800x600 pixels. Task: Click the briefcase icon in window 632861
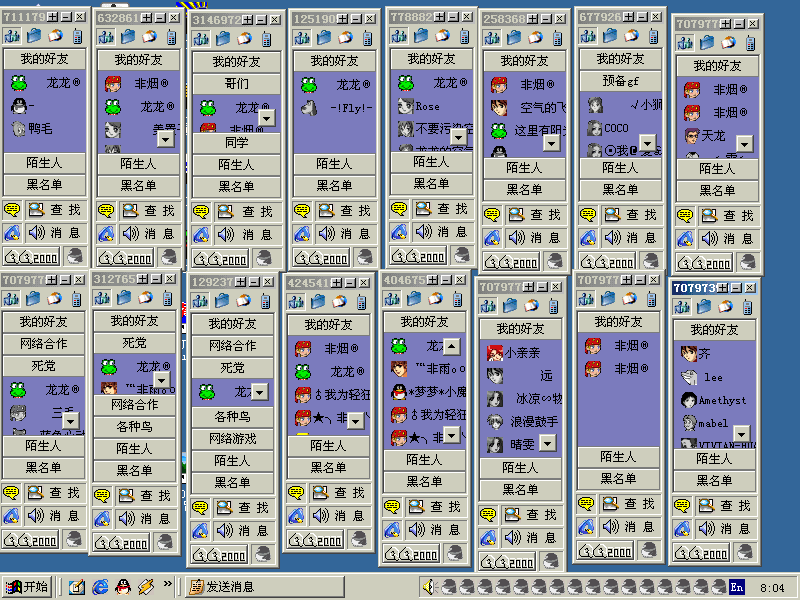point(126,37)
